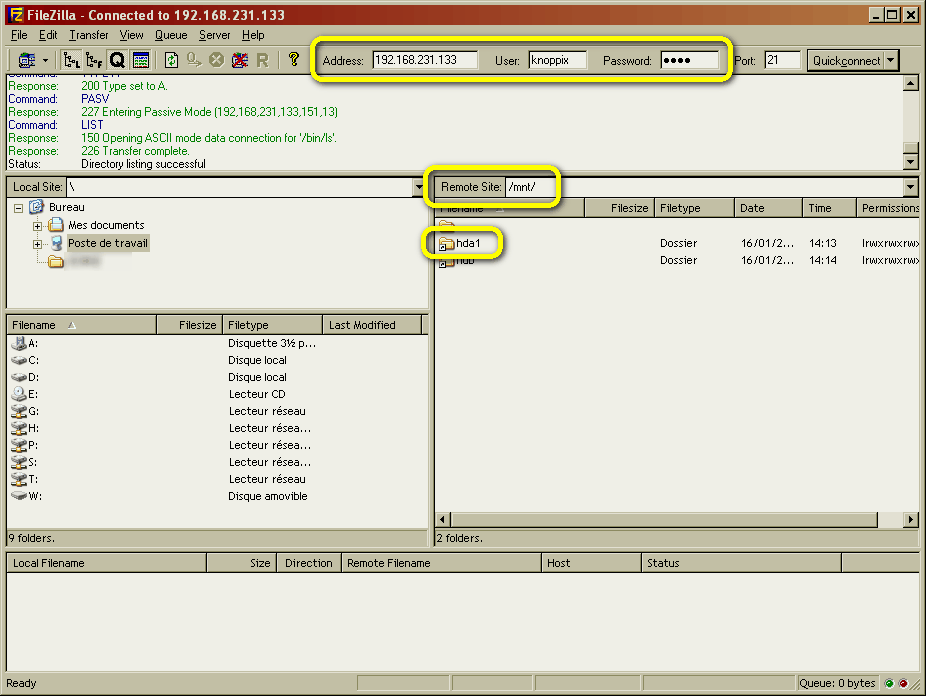Select the S: network drive icon
Image resolution: width=926 pixels, height=696 pixels.
pyautogui.click(x=19, y=462)
